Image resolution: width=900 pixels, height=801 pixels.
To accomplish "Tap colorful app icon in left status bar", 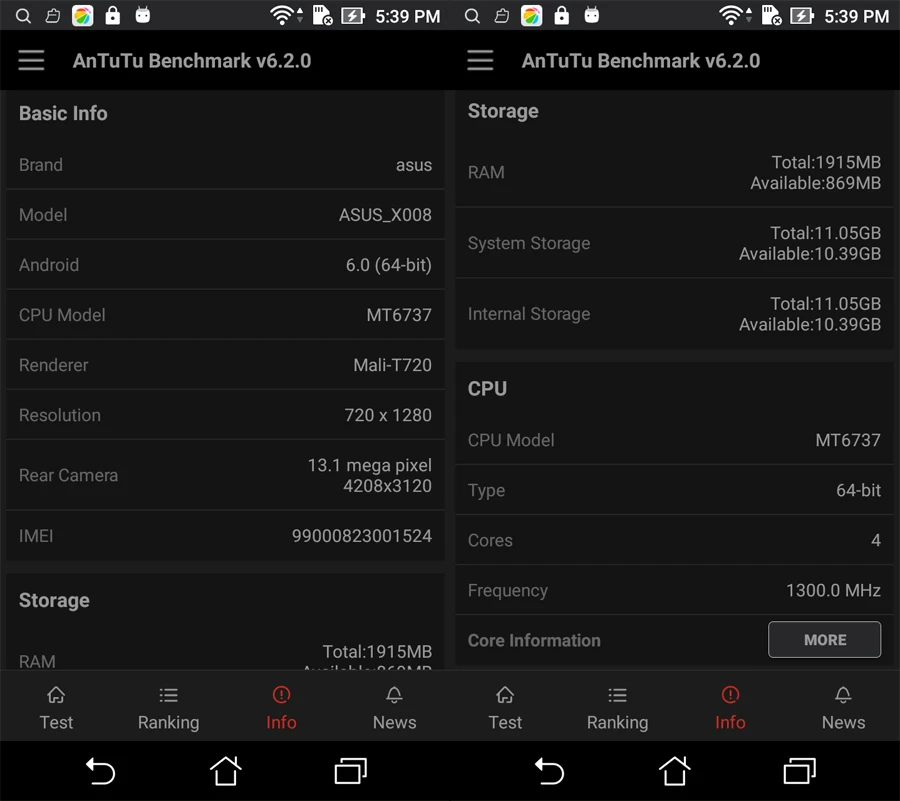I will click(82, 16).
